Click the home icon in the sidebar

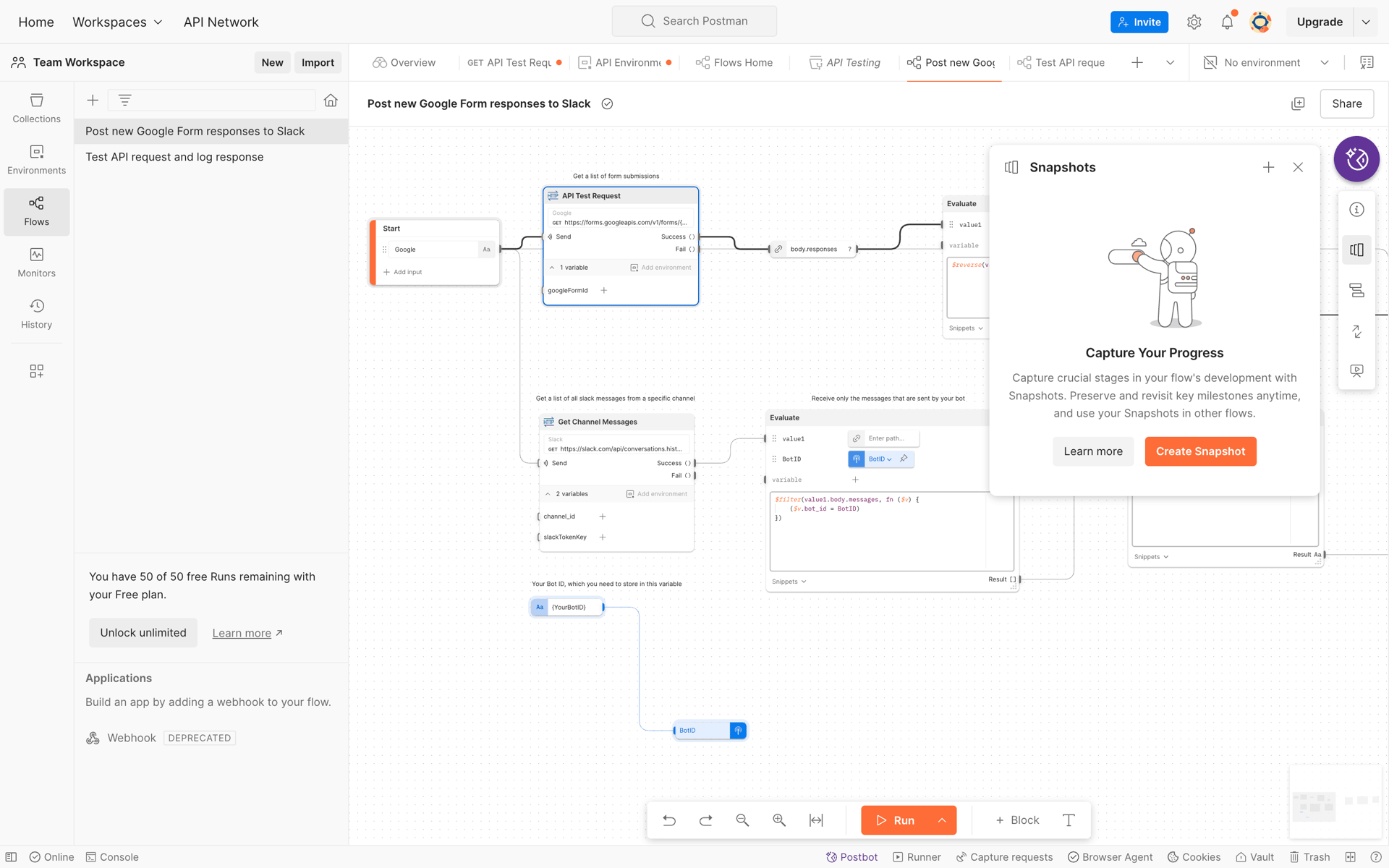click(x=331, y=100)
